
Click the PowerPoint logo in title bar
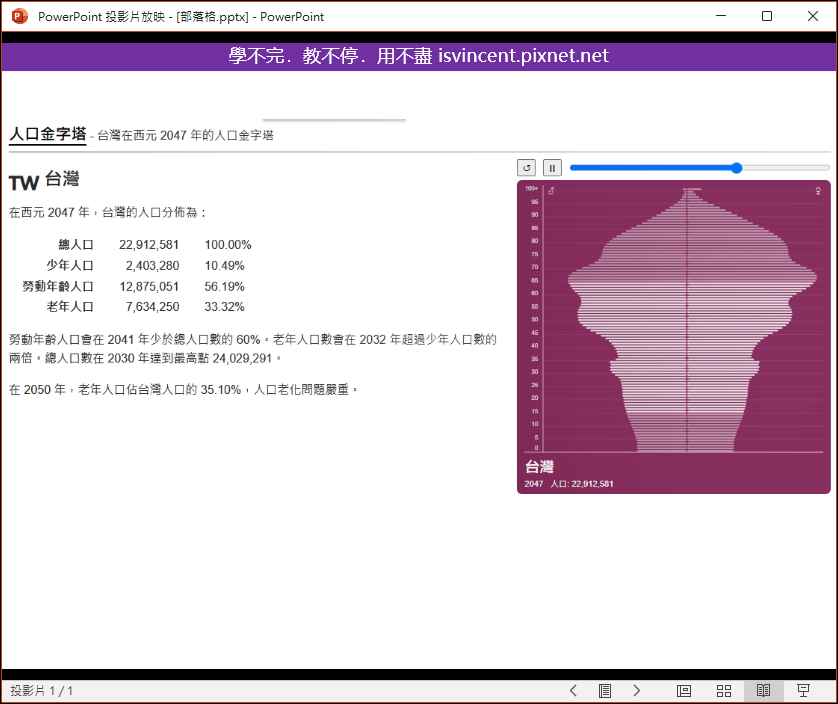(x=19, y=16)
